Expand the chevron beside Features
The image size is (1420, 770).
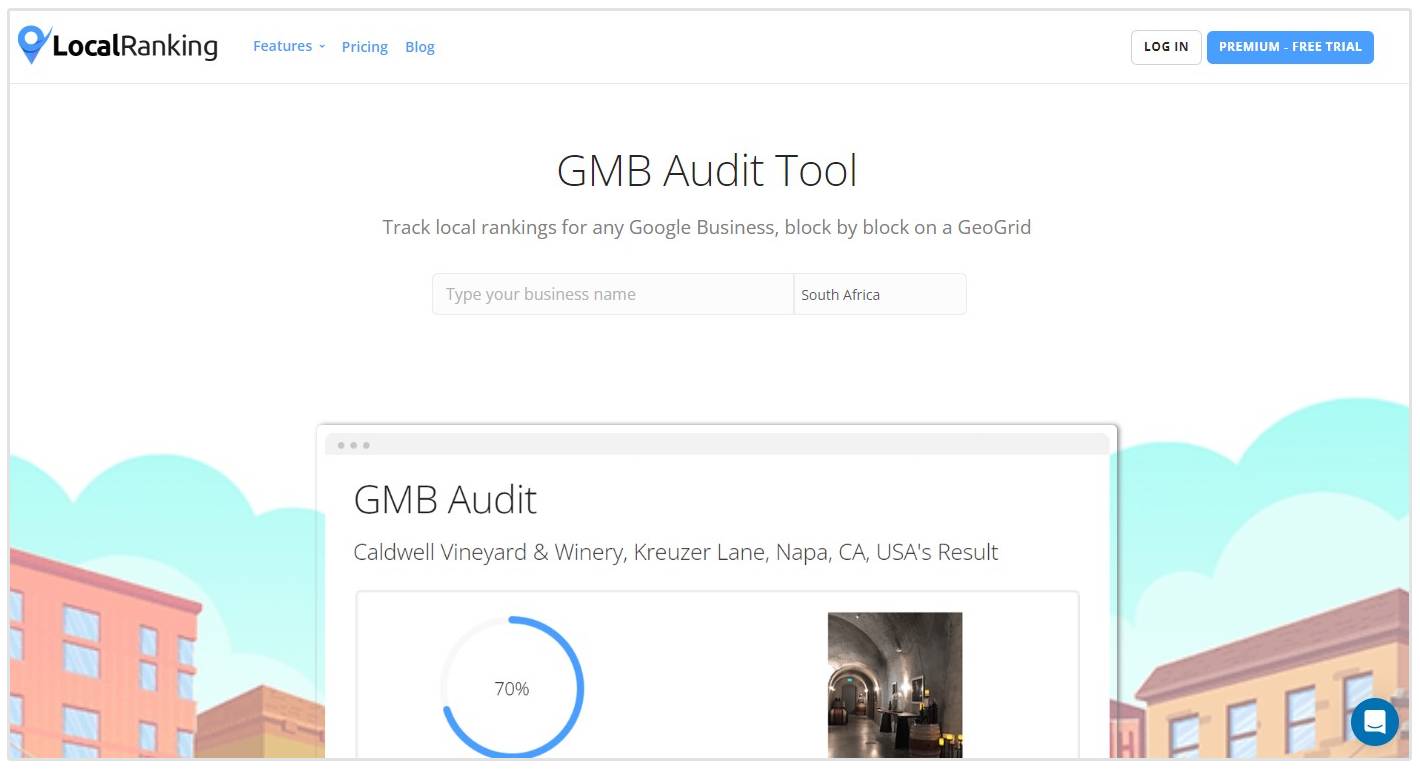(322, 47)
